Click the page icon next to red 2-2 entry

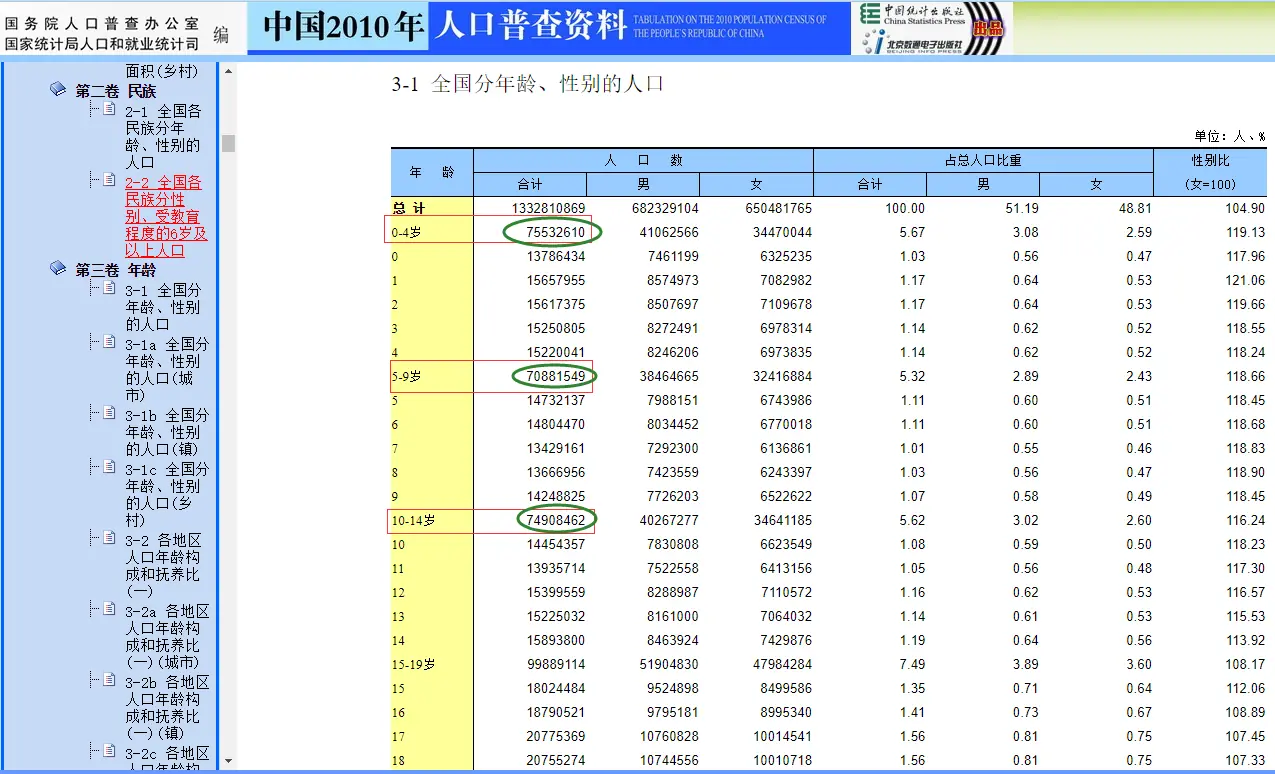[x=109, y=179]
